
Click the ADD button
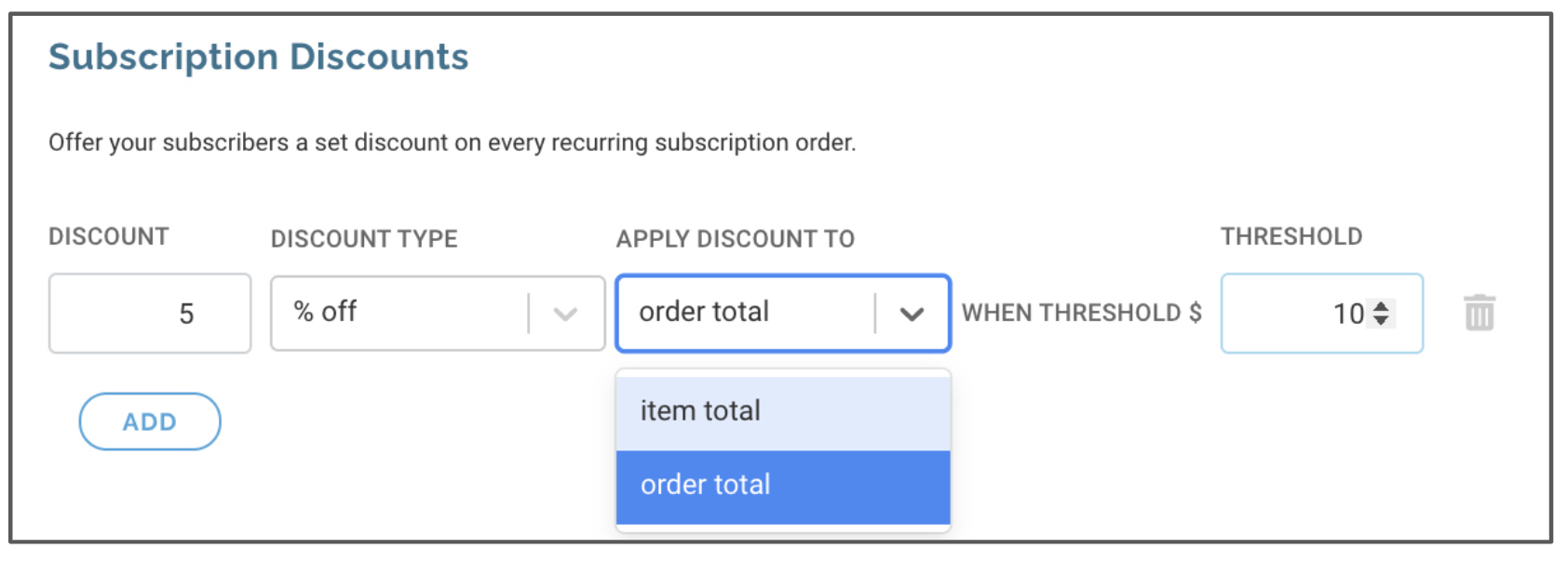pyautogui.click(x=149, y=421)
